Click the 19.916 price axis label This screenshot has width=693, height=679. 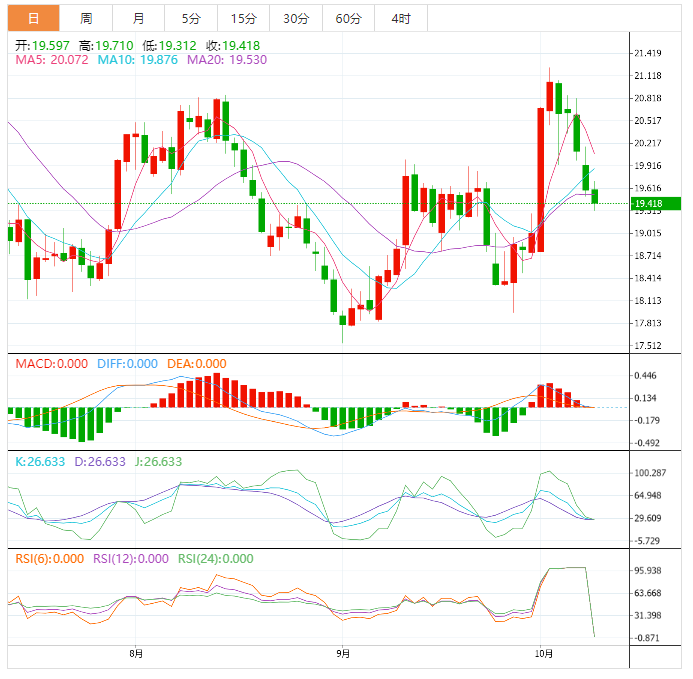648,166
